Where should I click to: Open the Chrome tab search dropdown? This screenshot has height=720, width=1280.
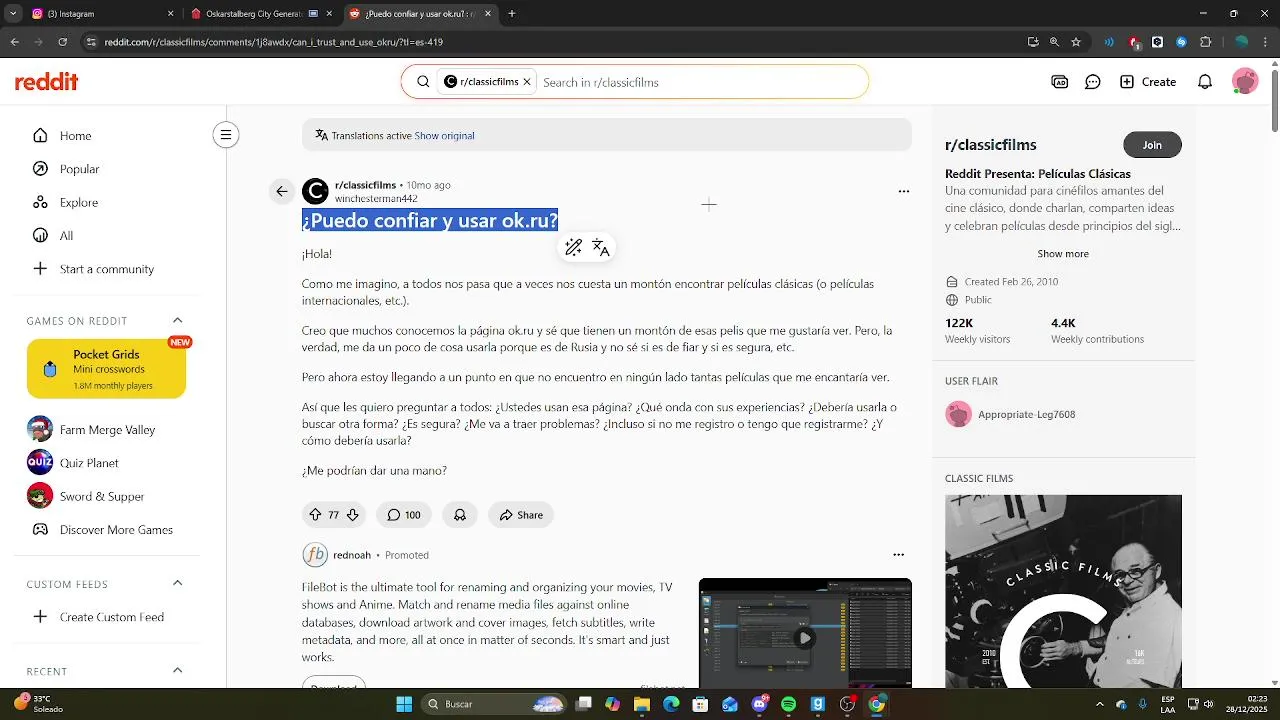13,14
